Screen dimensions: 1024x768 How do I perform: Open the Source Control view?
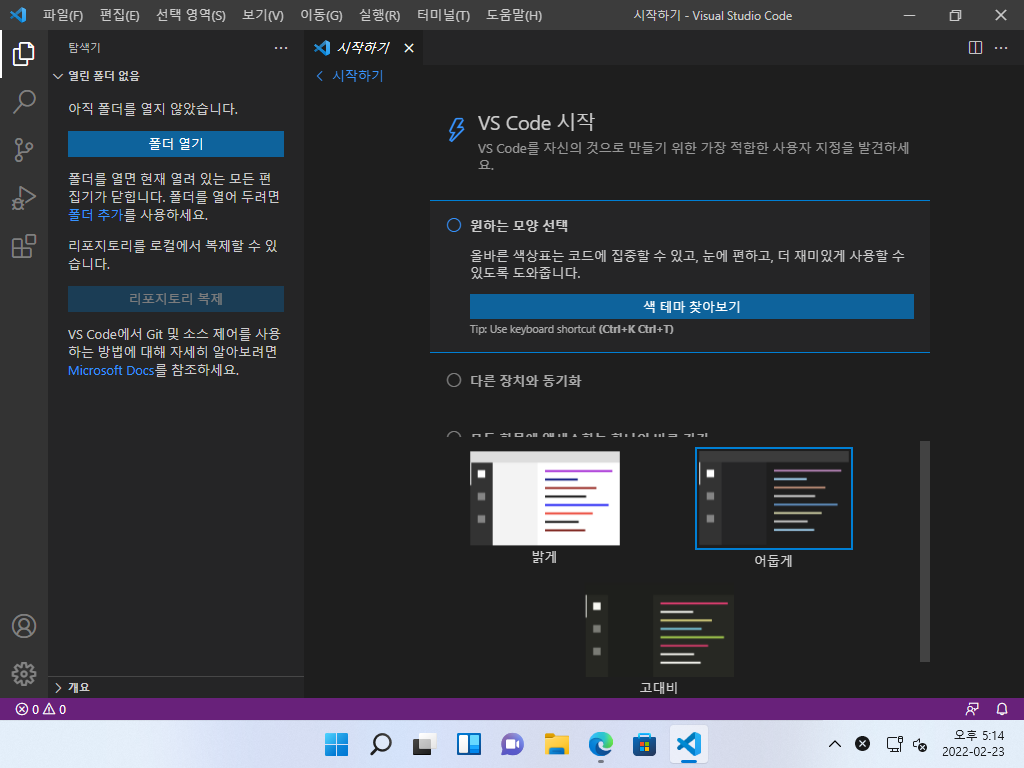pyautogui.click(x=24, y=150)
